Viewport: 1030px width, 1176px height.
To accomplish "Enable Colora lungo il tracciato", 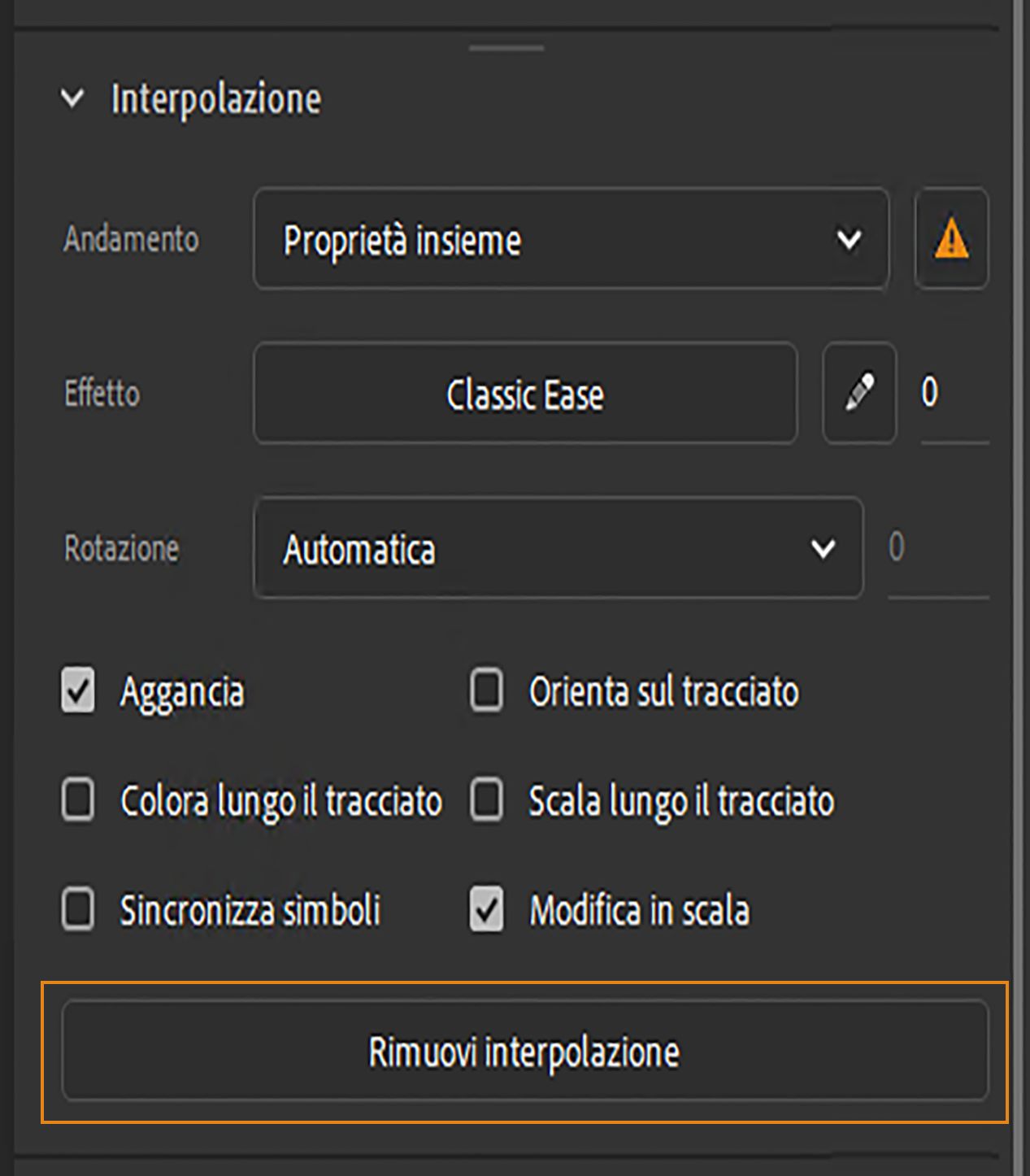I will pyautogui.click(x=77, y=801).
